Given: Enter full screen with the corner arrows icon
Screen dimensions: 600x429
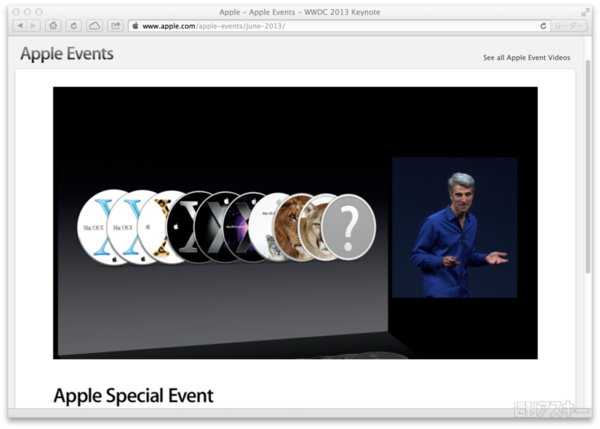Looking at the screenshot, I should click(585, 12).
